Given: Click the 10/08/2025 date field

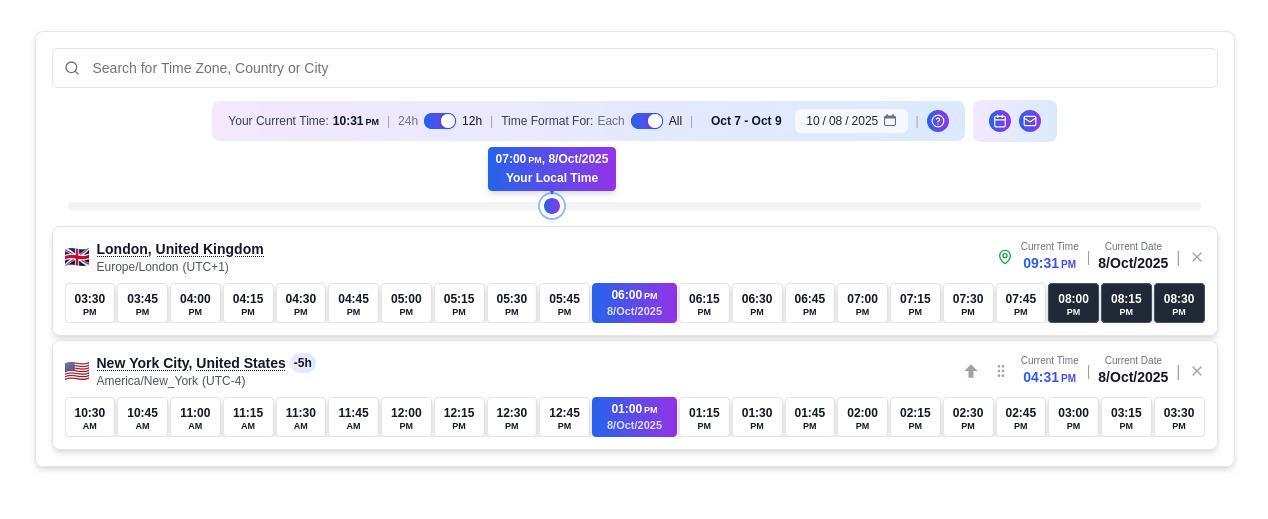Looking at the screenshot, I should point(841,121).
